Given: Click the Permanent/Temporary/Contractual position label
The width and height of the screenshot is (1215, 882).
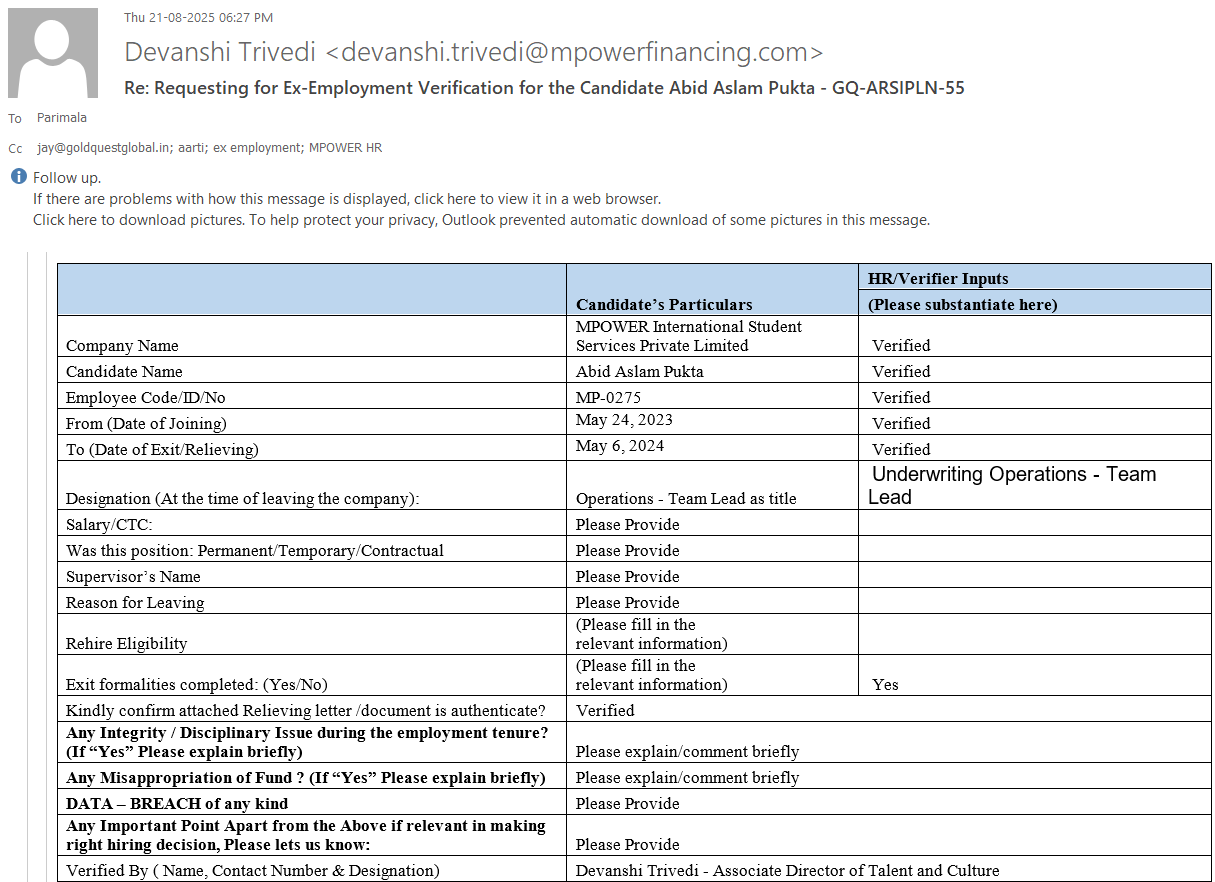Looking at the screenshot, I should coord(255,550).
